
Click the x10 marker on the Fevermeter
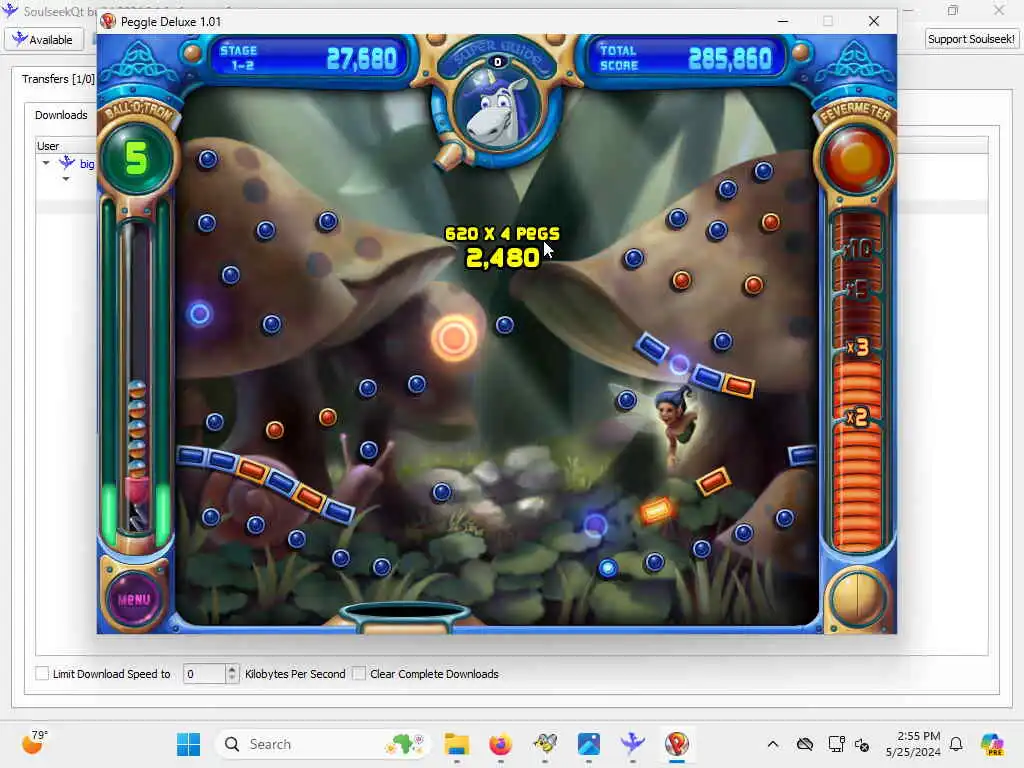pos(857,249)
